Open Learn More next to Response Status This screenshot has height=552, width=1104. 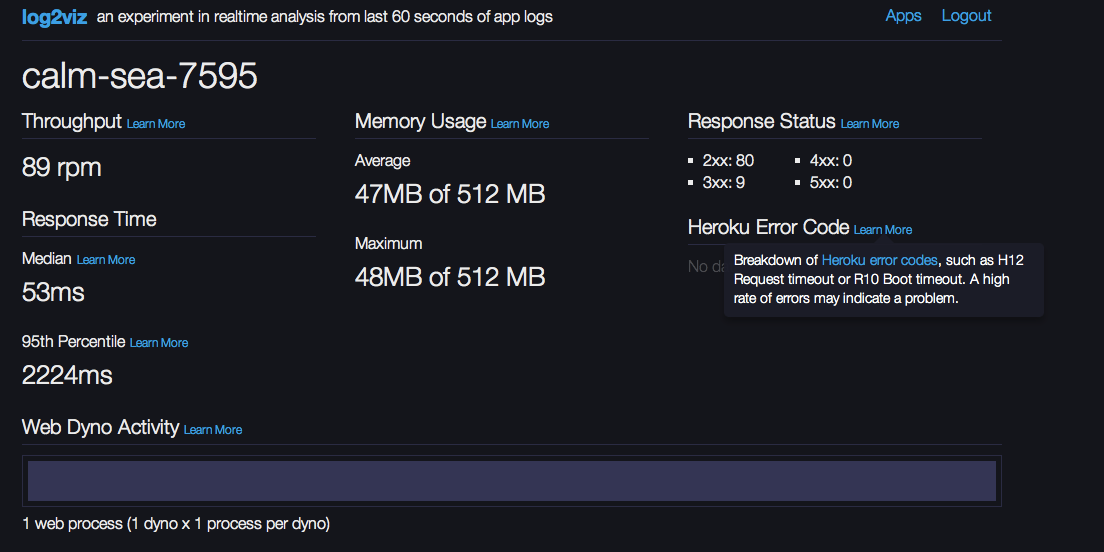pyautogui.click(x=870, y=124)
